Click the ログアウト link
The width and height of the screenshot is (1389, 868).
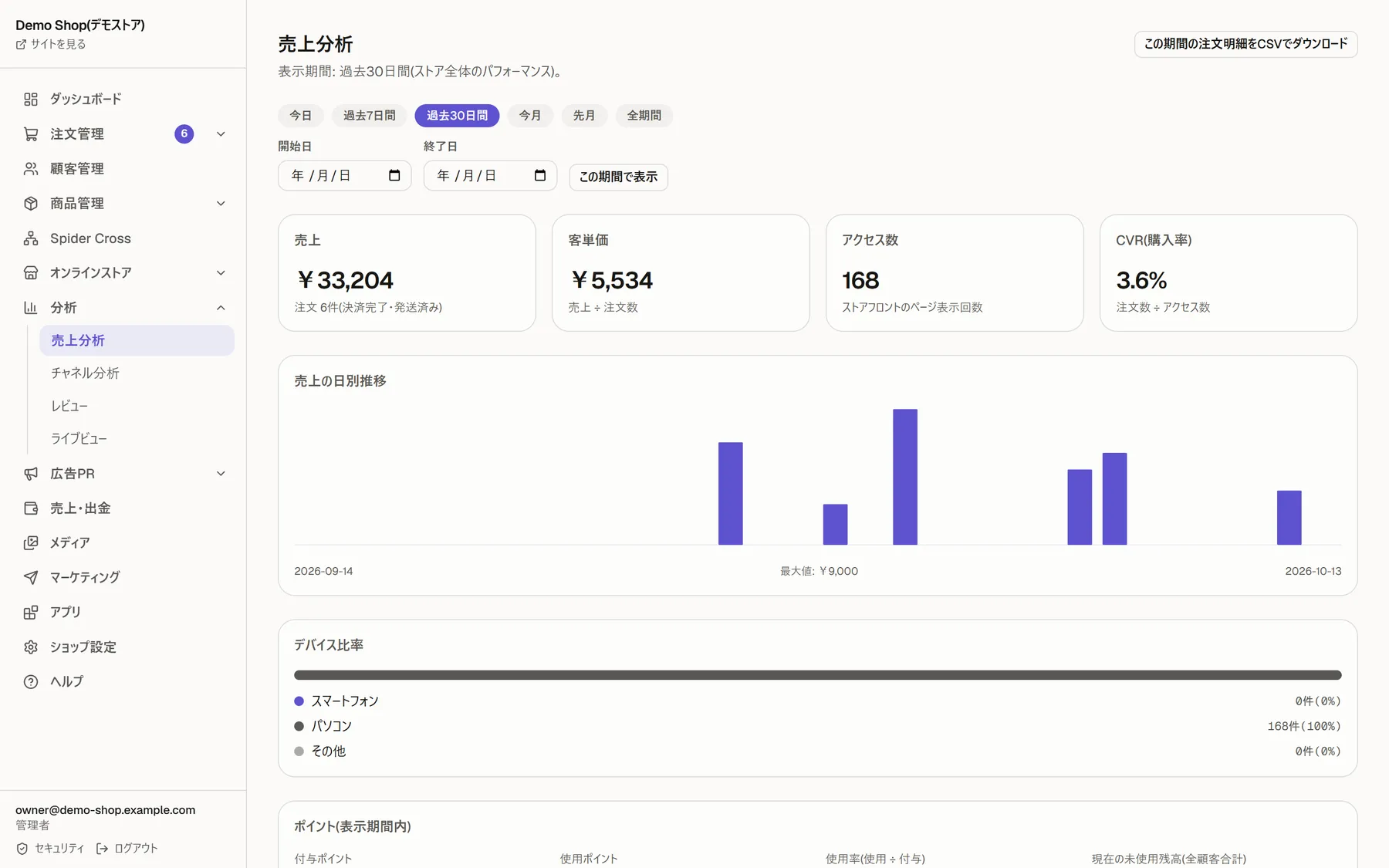[127, 849]
